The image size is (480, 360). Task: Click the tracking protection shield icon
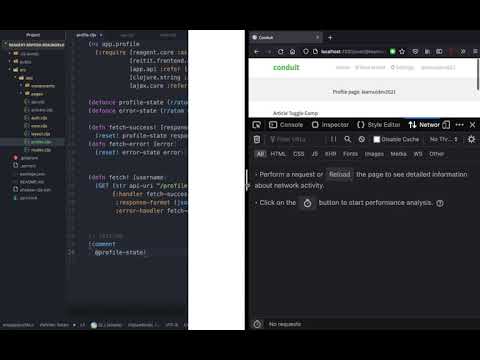point(306,52)
